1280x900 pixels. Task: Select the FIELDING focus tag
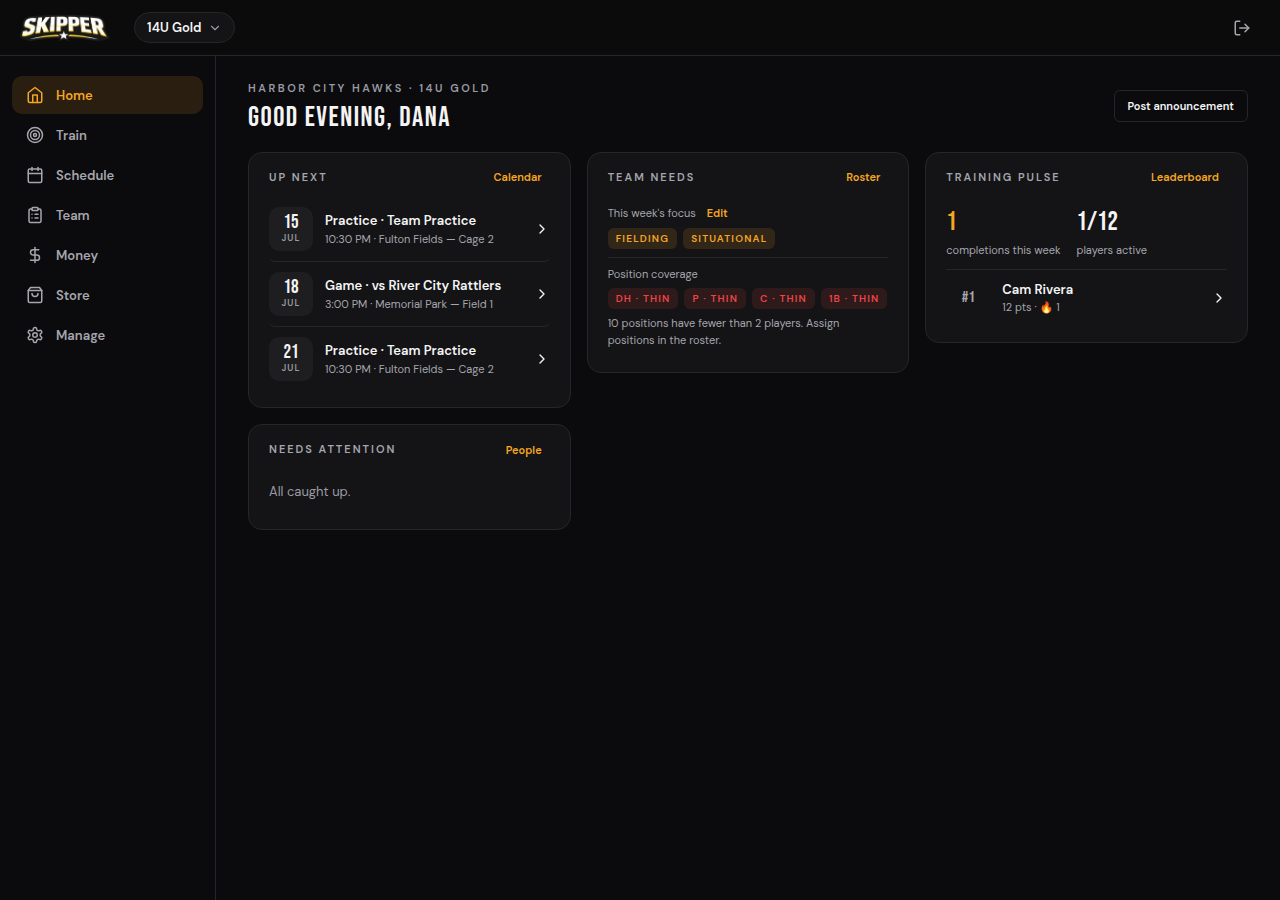click(x=642, y=239)
